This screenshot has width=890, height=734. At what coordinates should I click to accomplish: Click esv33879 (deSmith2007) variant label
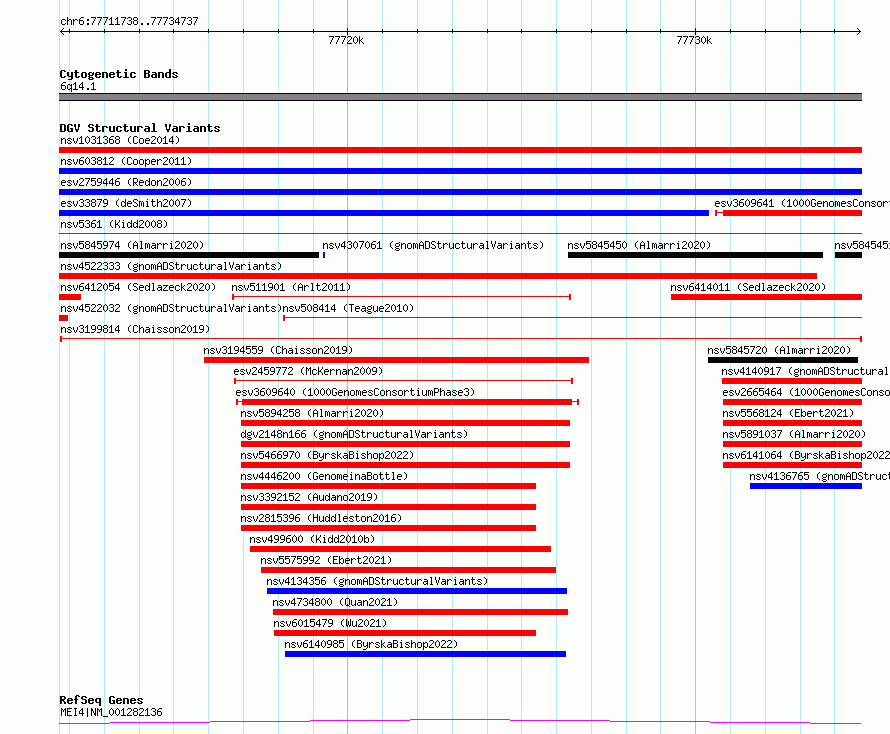click(x=126, y=203)
